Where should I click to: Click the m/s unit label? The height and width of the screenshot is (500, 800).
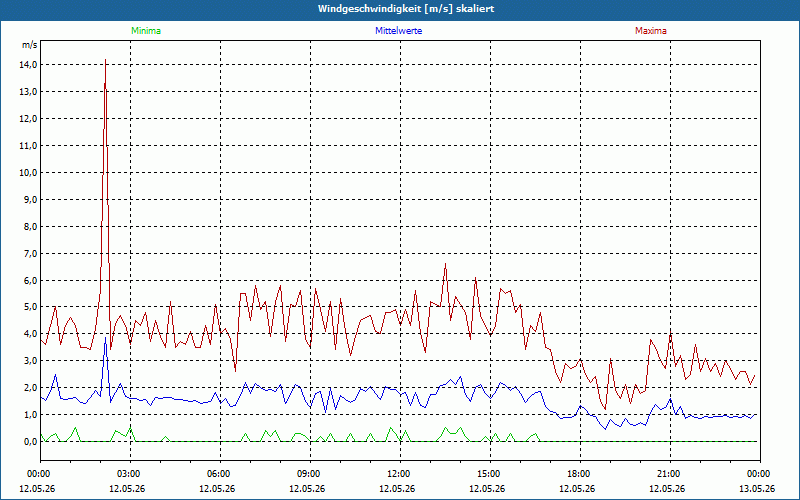coord(30,45)
